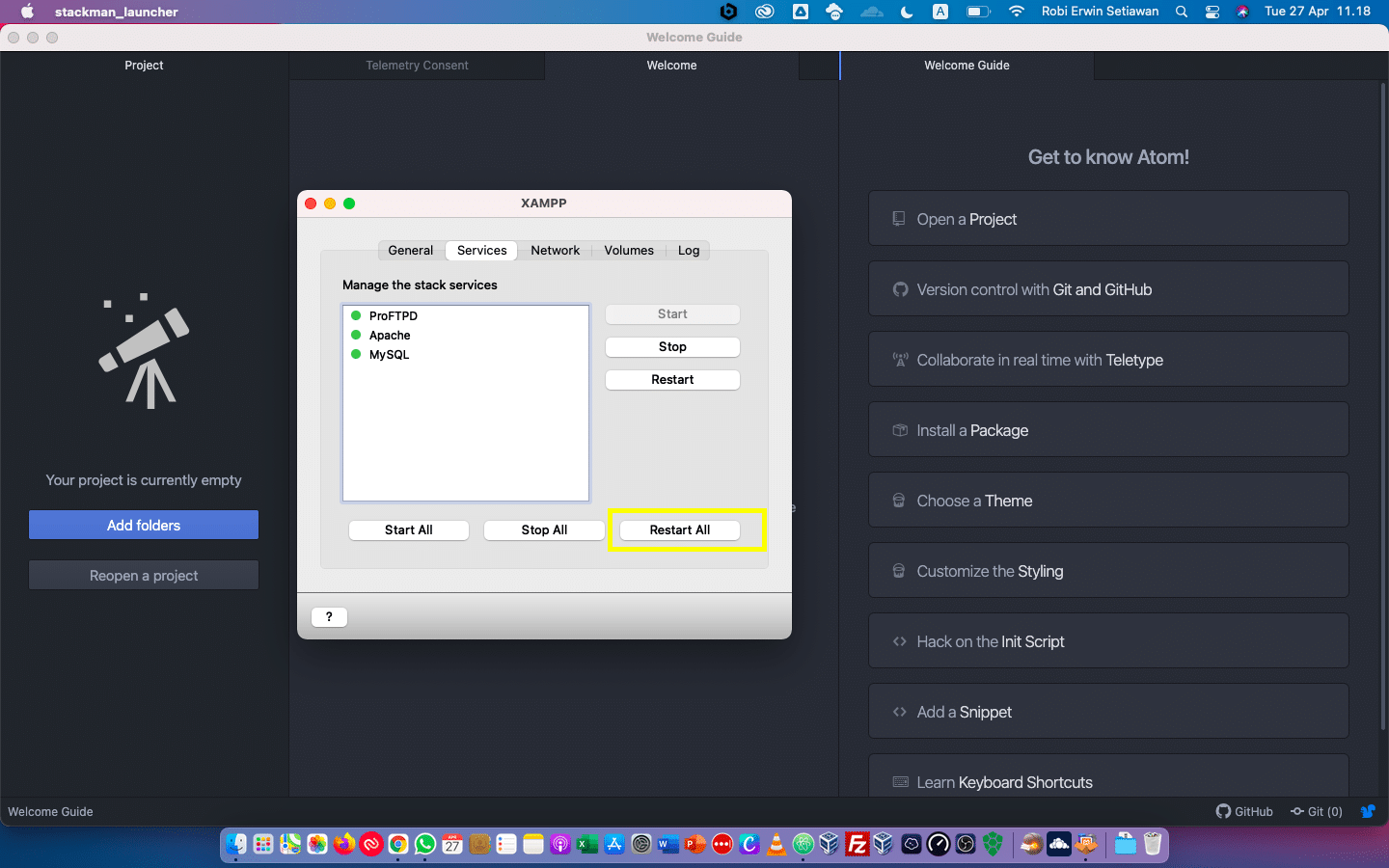1389x868 pixels.
Task: Click Start All in XAMPP
Action: pos(409,530)
